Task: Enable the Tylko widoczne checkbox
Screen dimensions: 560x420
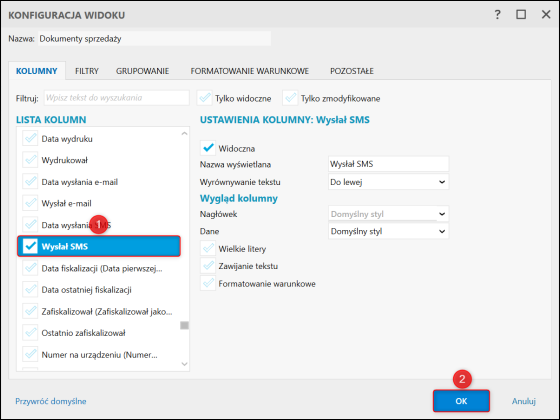Action: 205,98
